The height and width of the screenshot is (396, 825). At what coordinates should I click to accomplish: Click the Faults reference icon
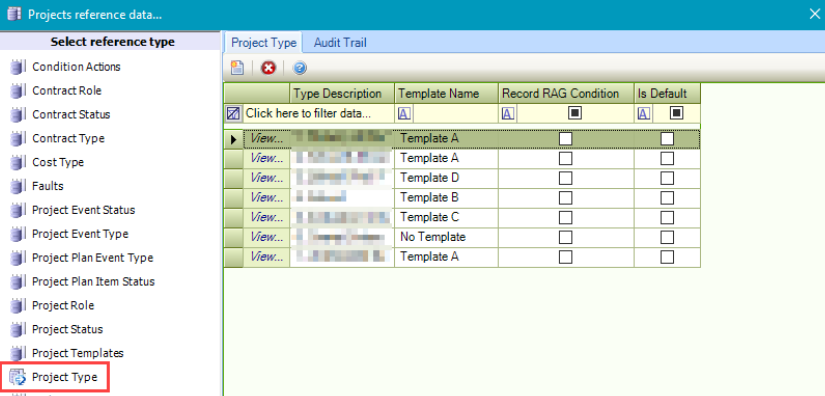[x=17, y=186]
